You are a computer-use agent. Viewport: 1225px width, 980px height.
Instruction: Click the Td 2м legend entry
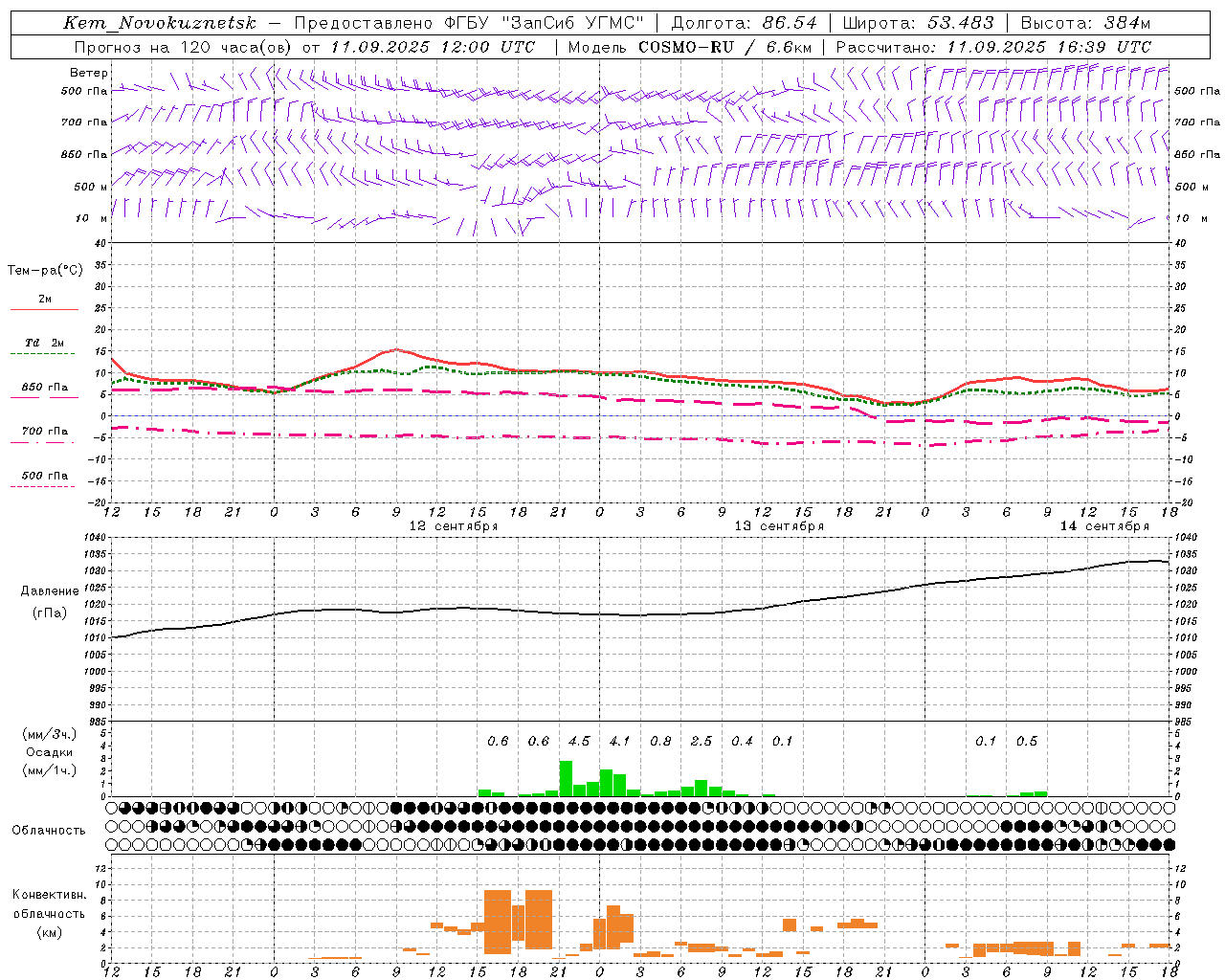(x=44, y=343)
